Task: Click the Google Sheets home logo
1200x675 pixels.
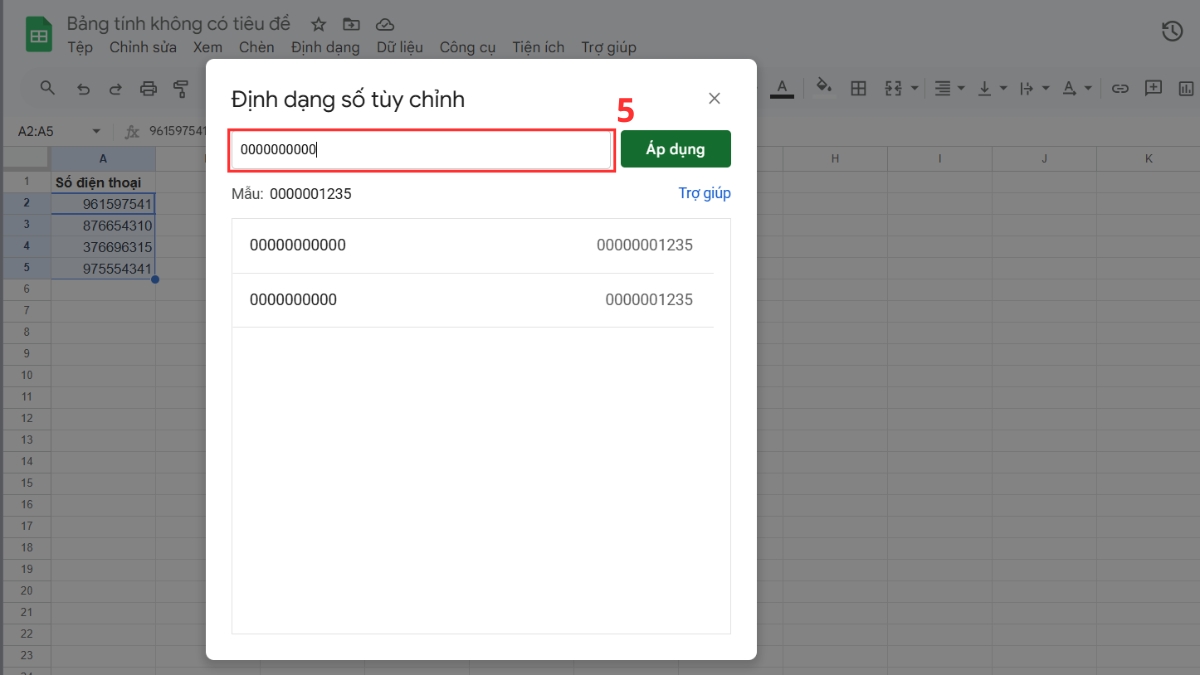Action: click(x=39, y=35)
